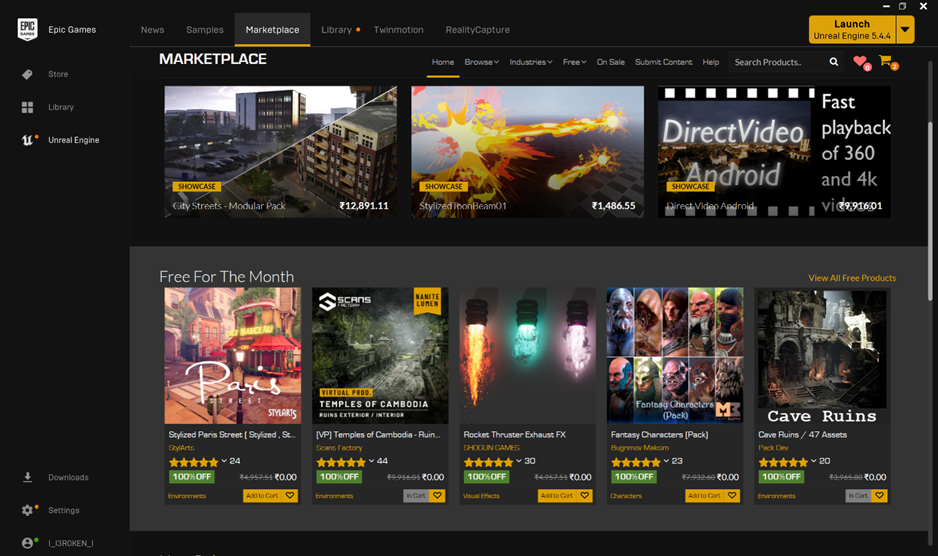Image resolution: width=938 pixels, height=556 pixels.
Task: Open the Twinmotion tab
Action: tap(398, 29)
